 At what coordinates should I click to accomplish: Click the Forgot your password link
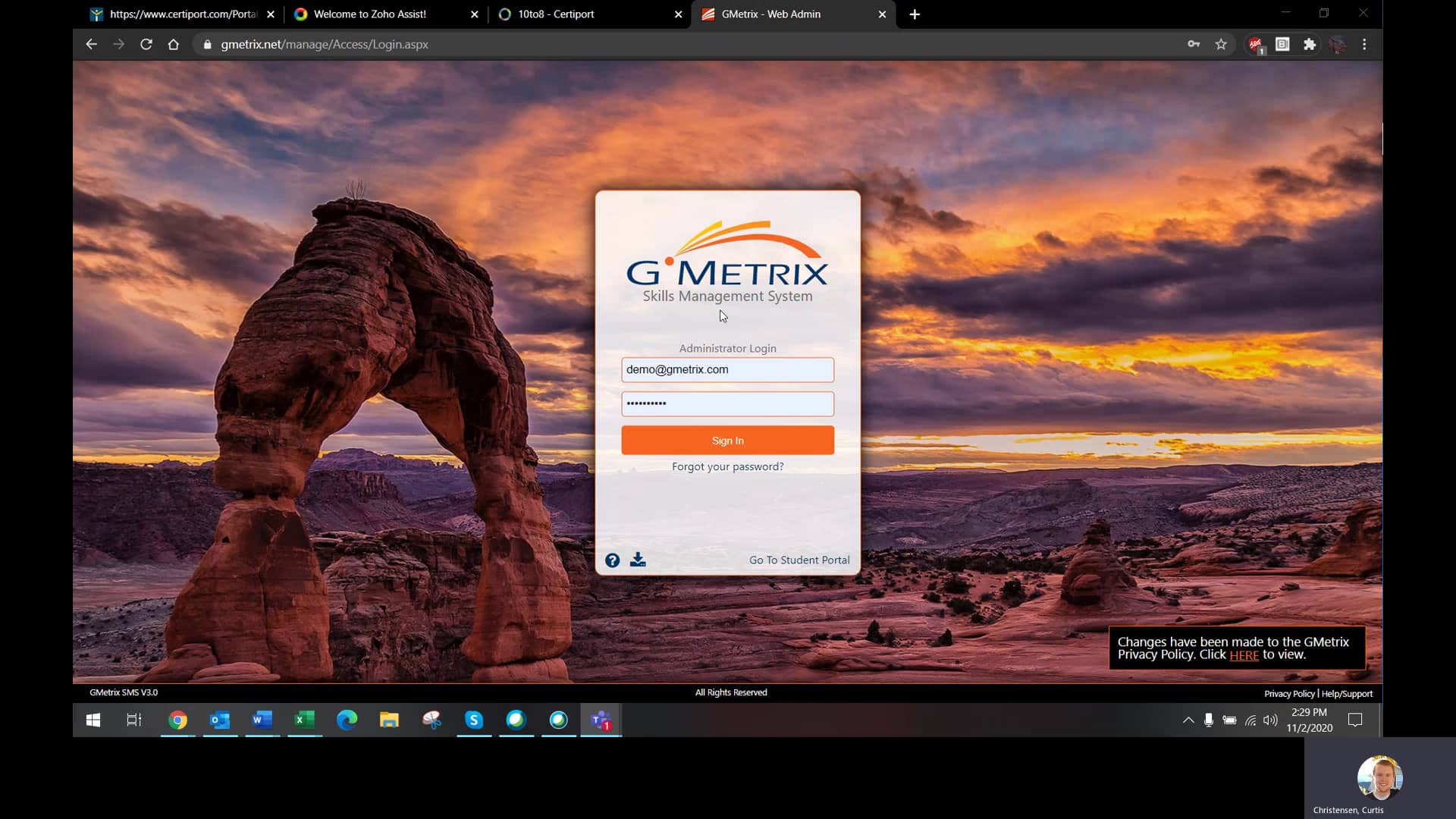pos(728,466)
